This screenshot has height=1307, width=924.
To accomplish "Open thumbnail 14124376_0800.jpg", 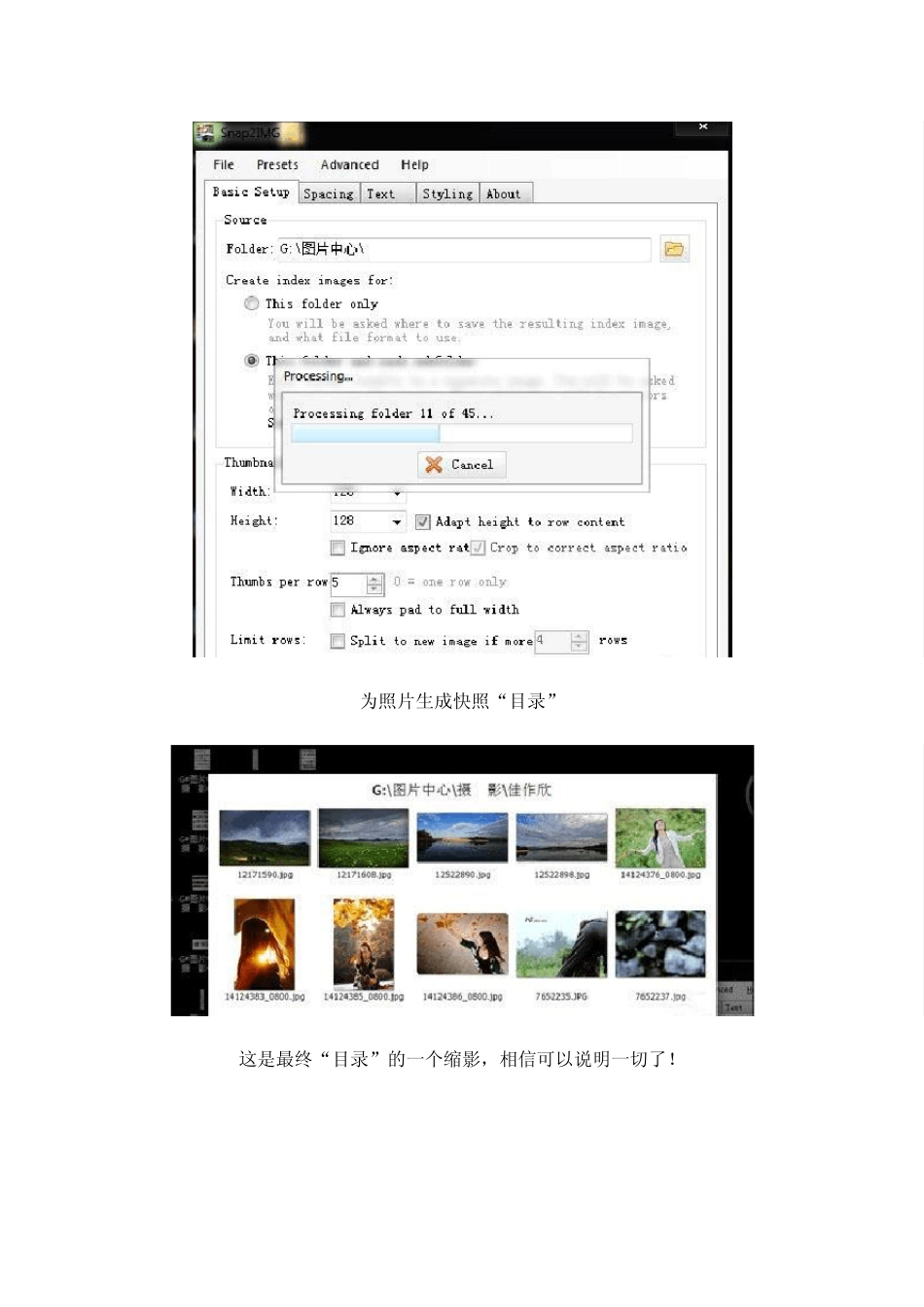I will coord(660,838).
